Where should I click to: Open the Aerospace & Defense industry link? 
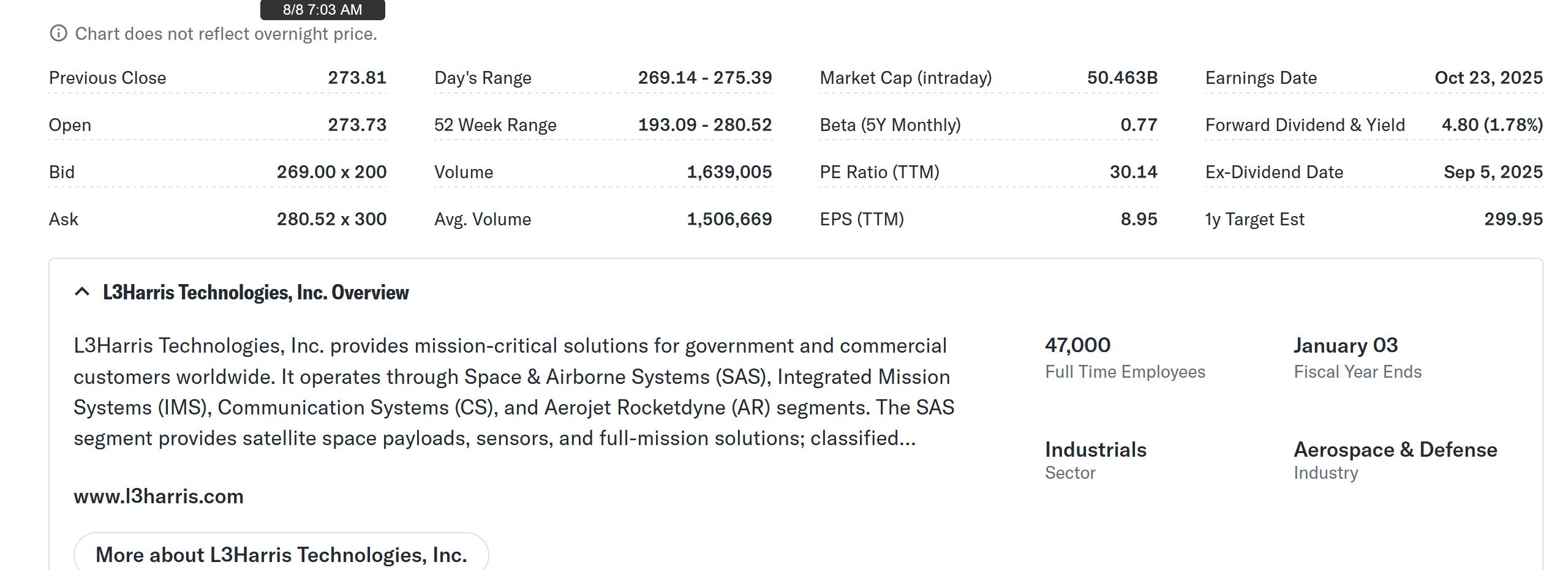1395,449
